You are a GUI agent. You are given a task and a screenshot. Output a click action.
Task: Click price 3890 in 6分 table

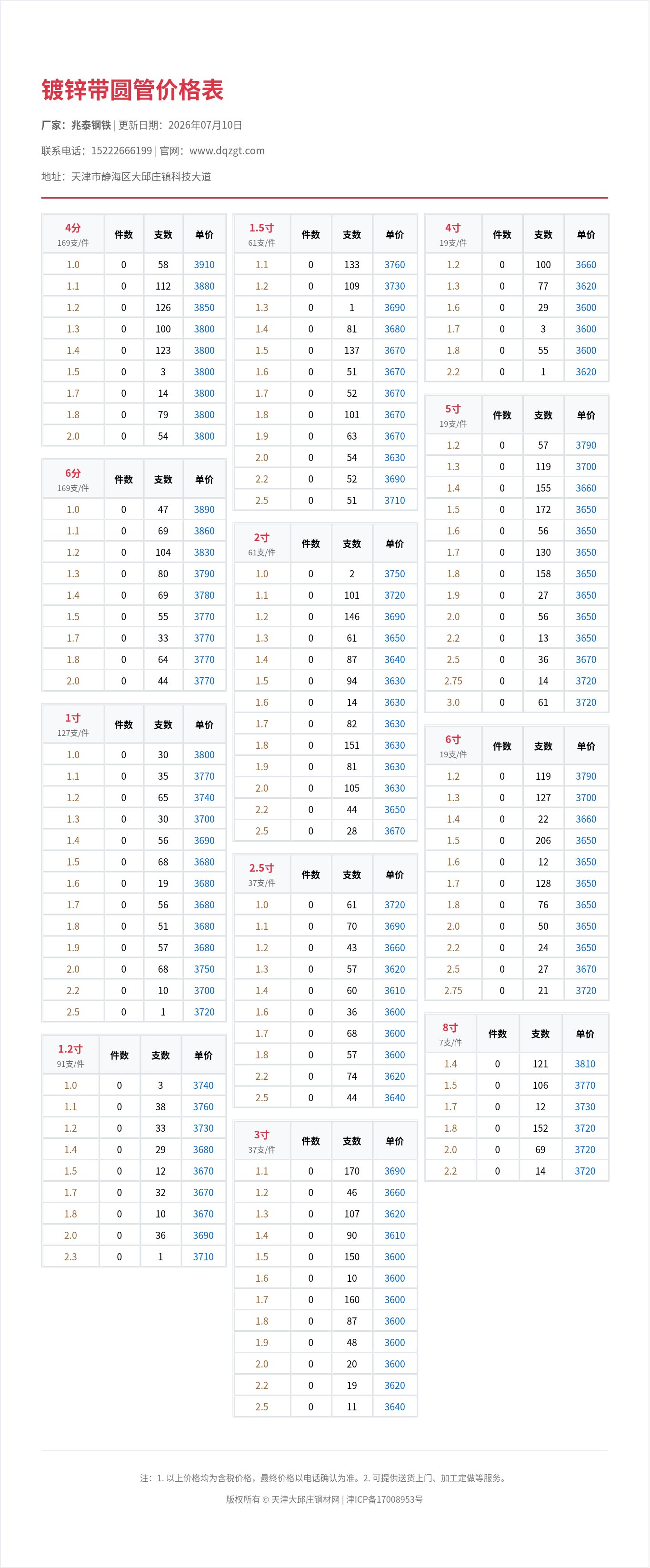204,510
